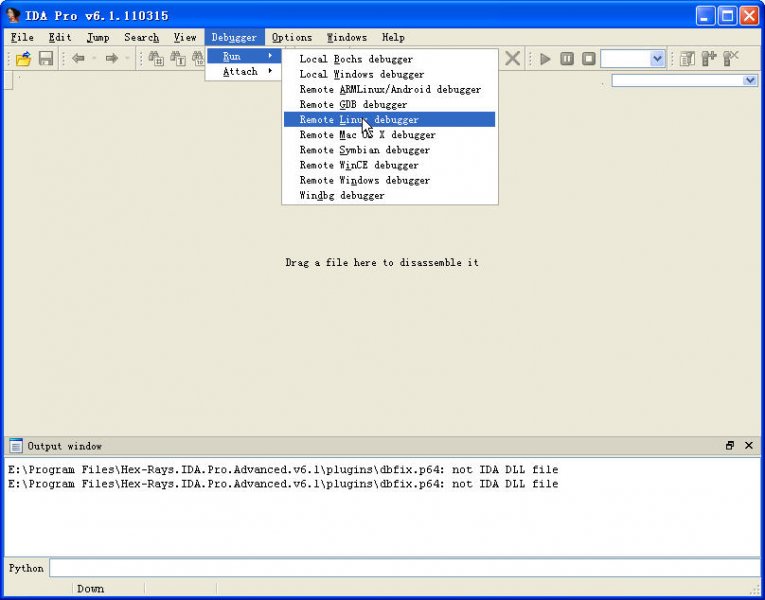Expand the Attach submenu entry
Image resolution: width=765 pixels, height=600 pixels.
pyautogui.click(x=243, y=72)
